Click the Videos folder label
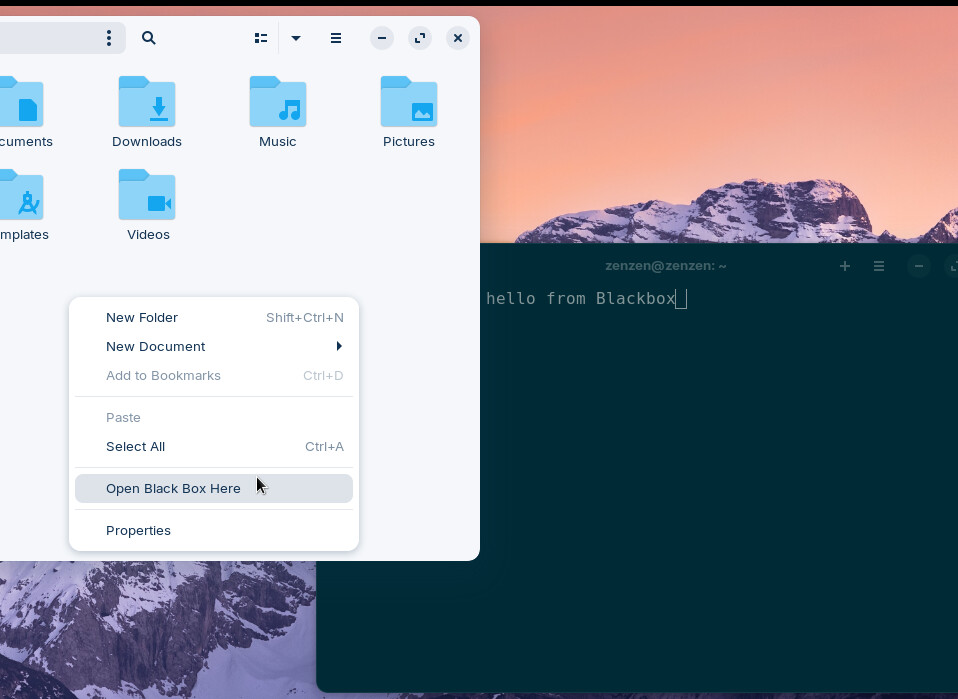The height and width of the screenshot is (699, 958). tap(148, 235)
